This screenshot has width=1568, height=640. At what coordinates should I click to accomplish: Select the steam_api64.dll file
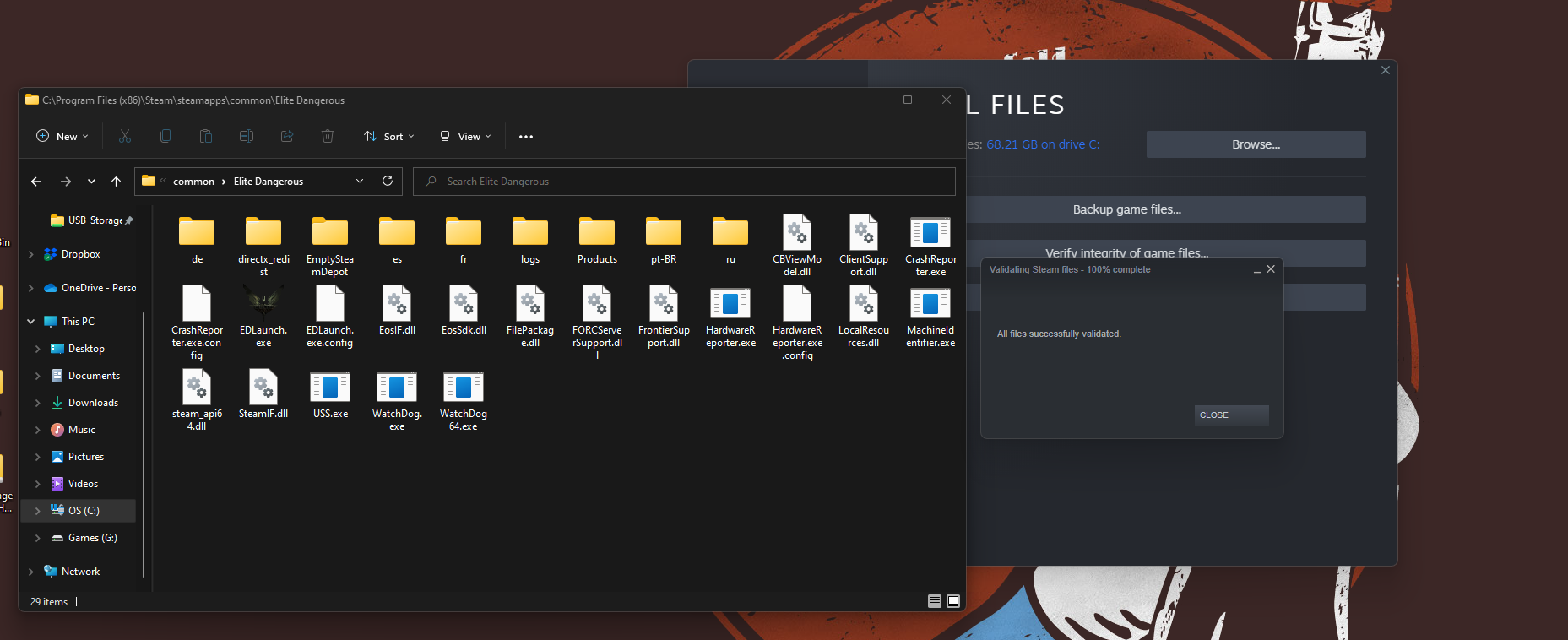197,402
